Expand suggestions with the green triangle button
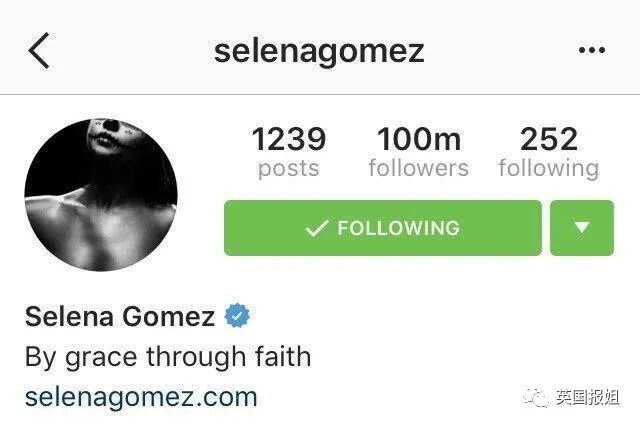Screen dimensions: 640x426 pos(582,228)
